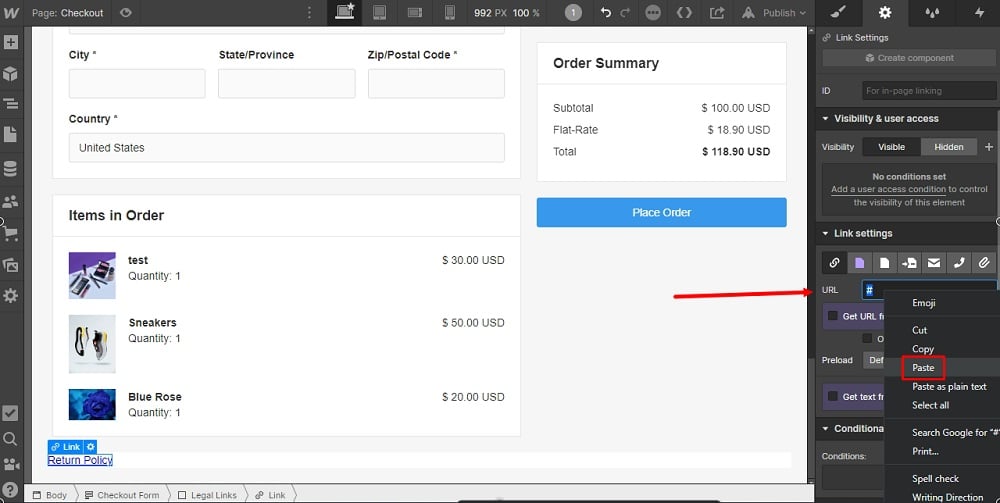Choose the purple Page link type
Viewport: 1000px width, 503px height.
point(860,263)
